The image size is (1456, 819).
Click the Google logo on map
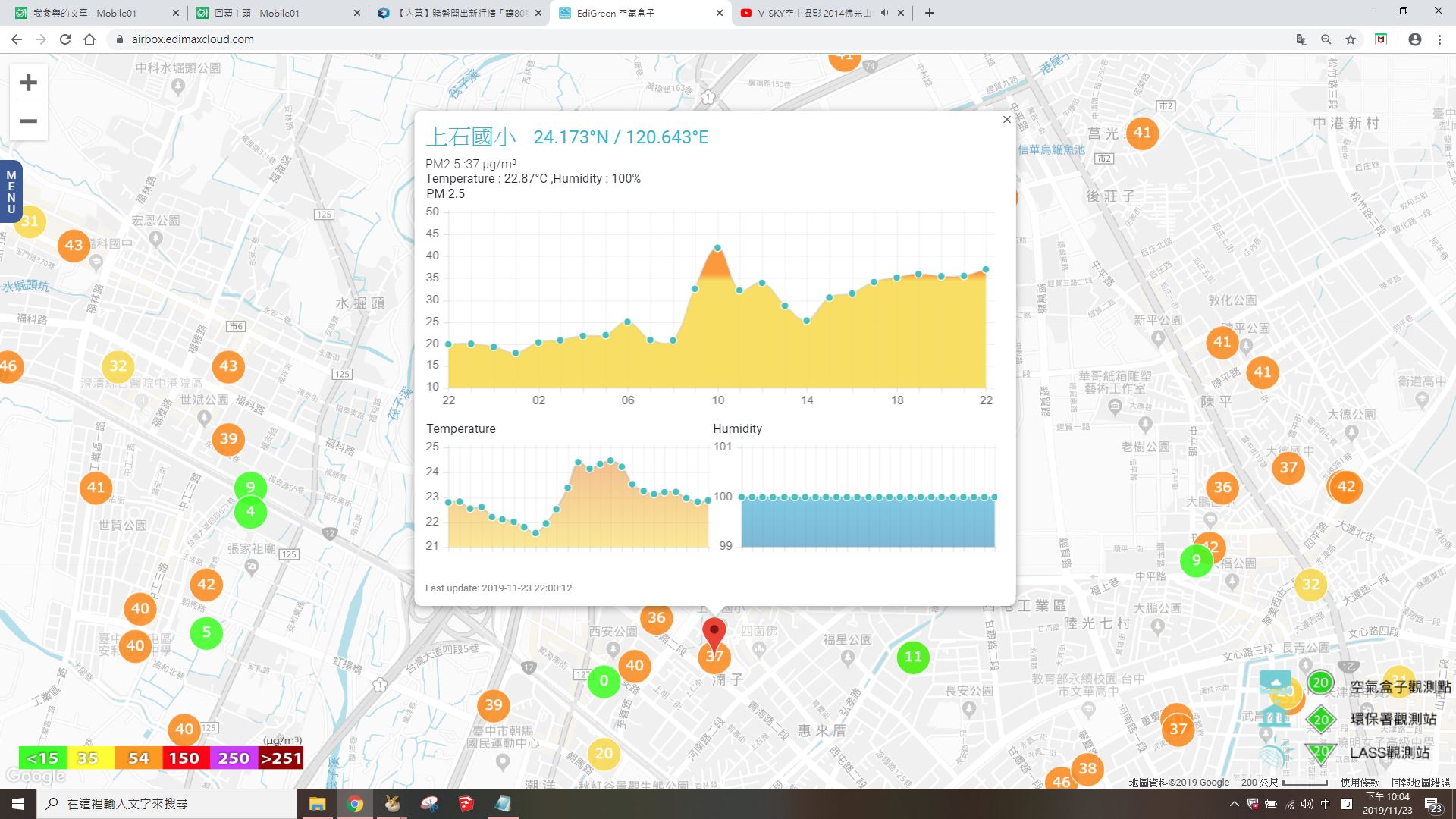pos(36,776)
